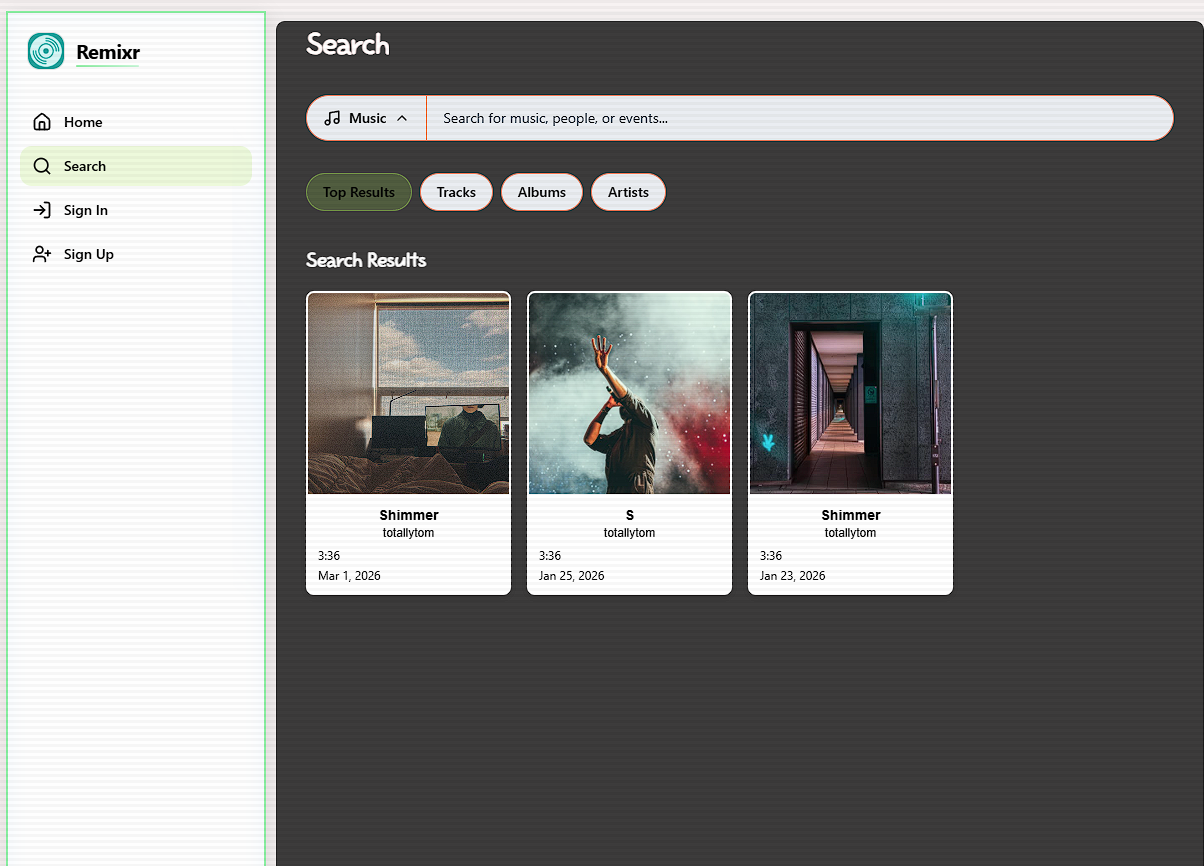The width and height of the screenshot is (1204, 866).
Task: Click the Sign In arrow icon
Action: click(41, 210)
